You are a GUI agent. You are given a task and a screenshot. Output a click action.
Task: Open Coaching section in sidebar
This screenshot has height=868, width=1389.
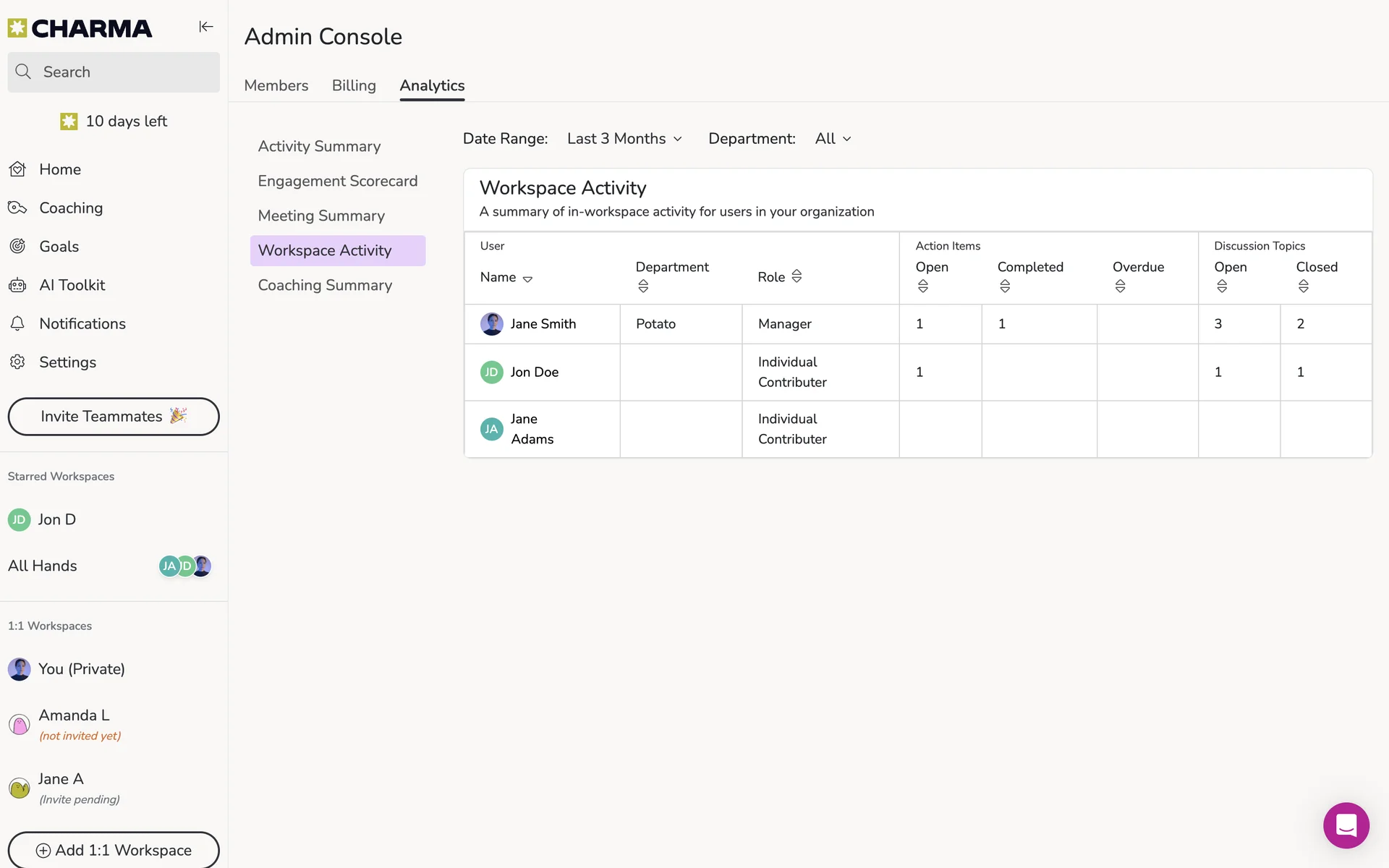(70, 208)
